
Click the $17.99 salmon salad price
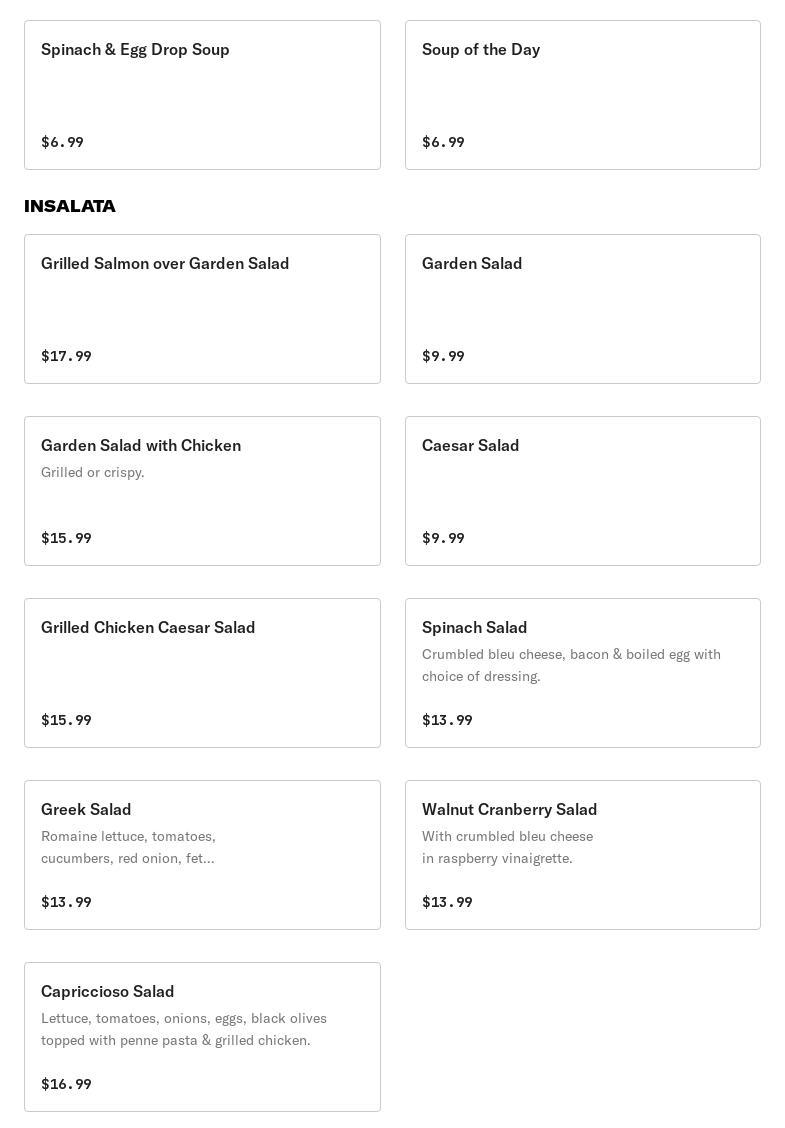coord(66,356)
